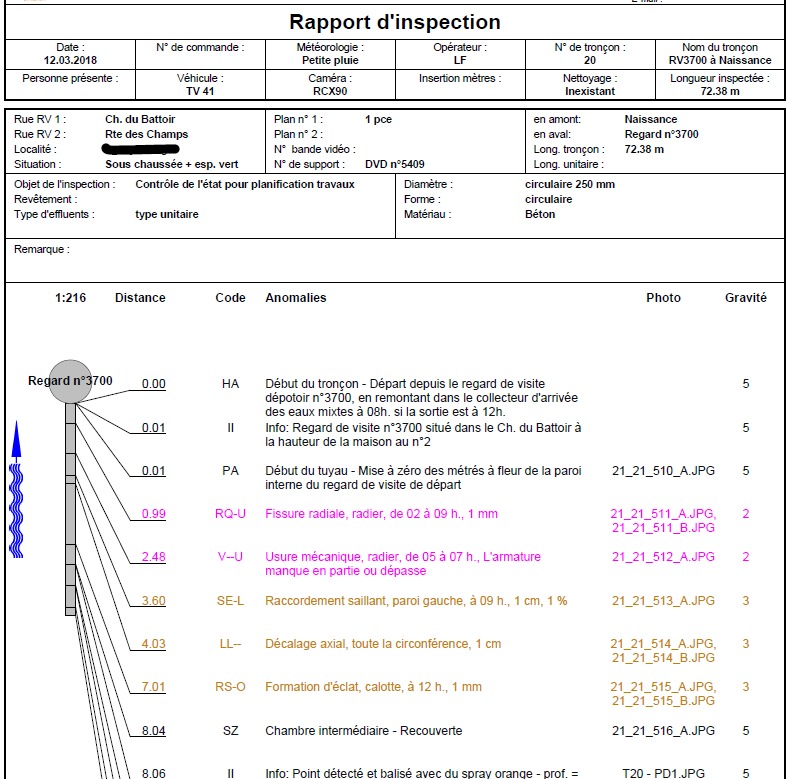The width and height of the screenshot is (787, 779).
Task: Click distance 2.48 entry
Action: (154, 557)
